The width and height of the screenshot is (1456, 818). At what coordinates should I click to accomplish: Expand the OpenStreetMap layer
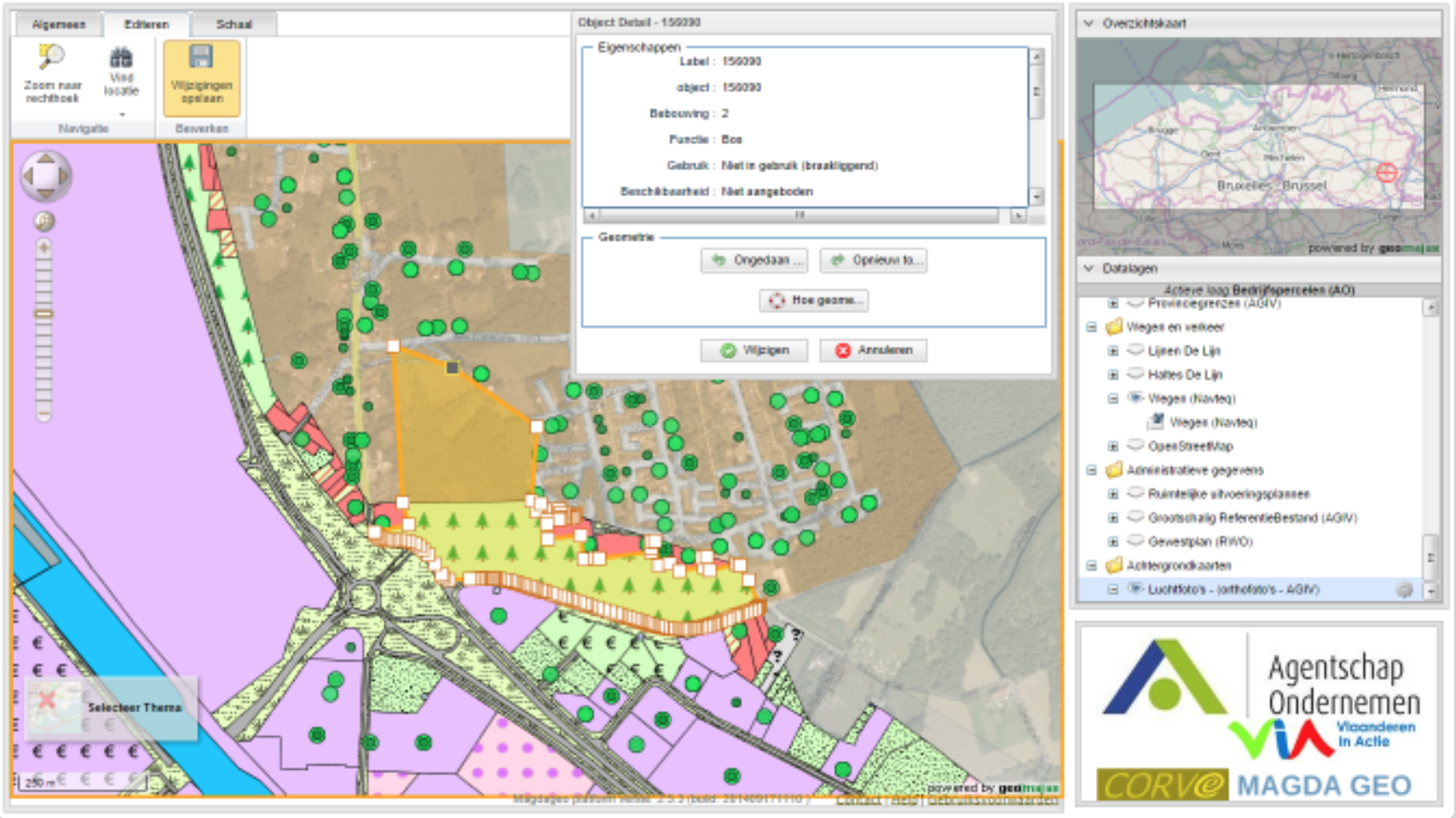coord(1113,446)
